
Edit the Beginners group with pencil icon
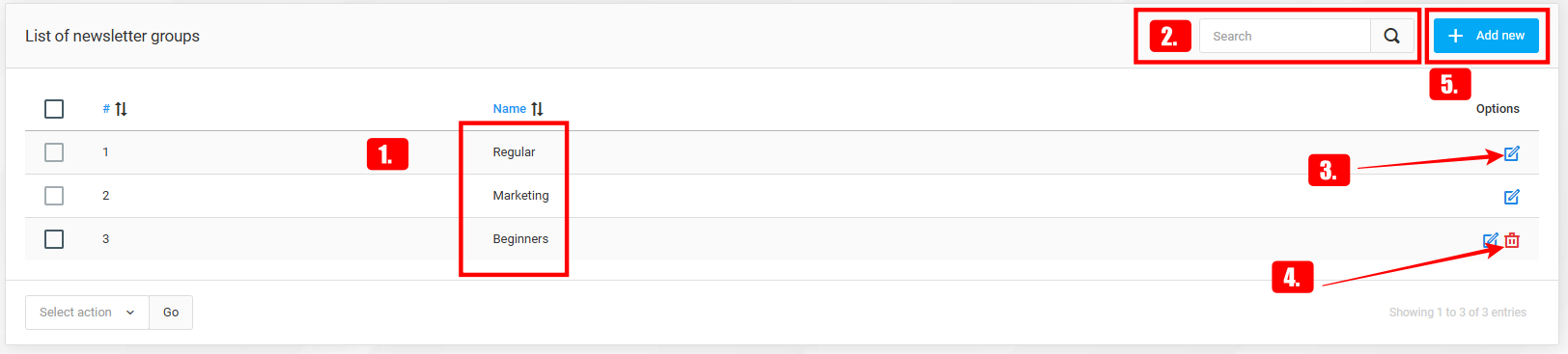click(1491, 240)
